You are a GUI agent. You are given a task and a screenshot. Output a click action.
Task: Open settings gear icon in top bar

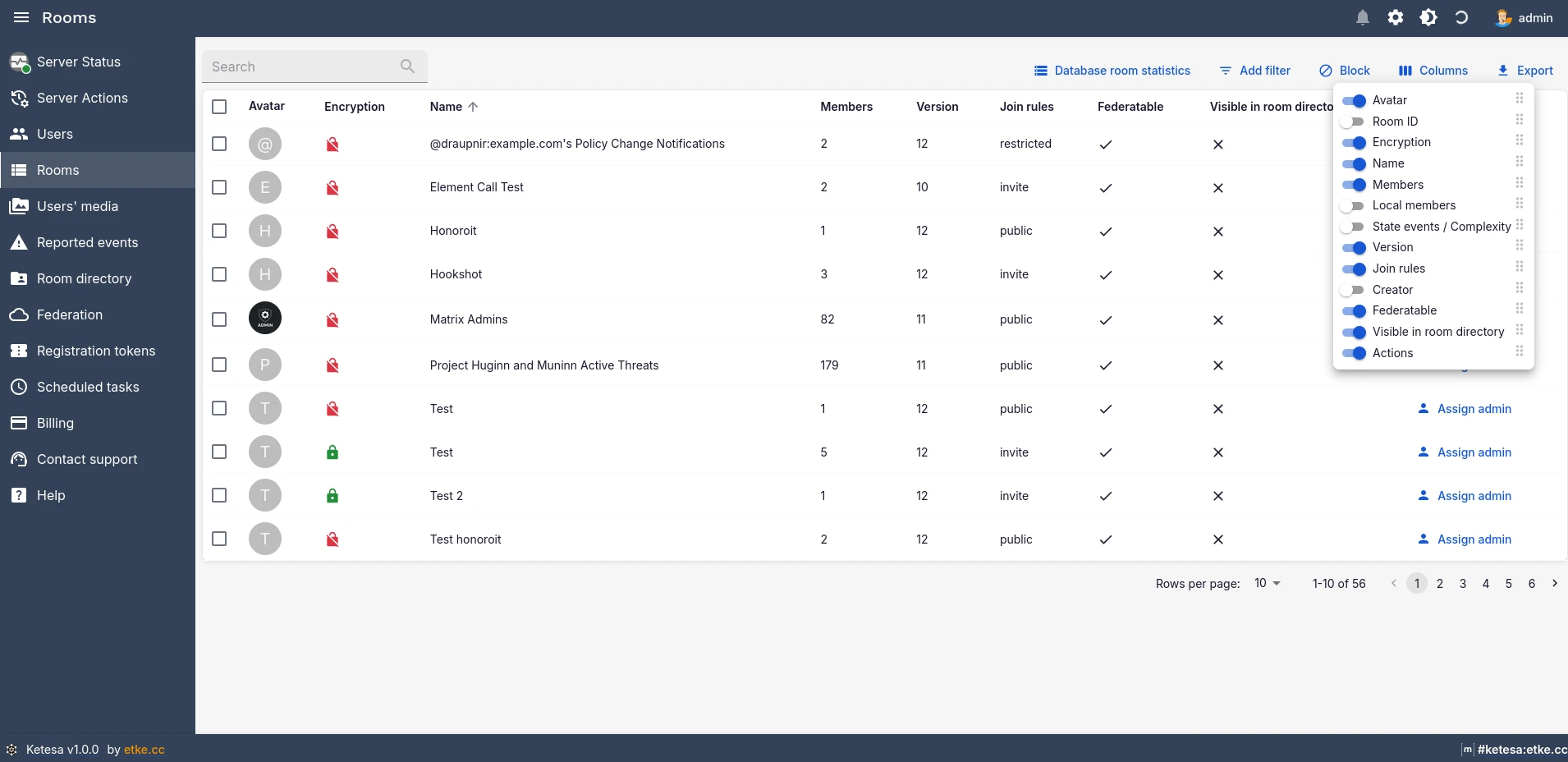click(1396, 18)
